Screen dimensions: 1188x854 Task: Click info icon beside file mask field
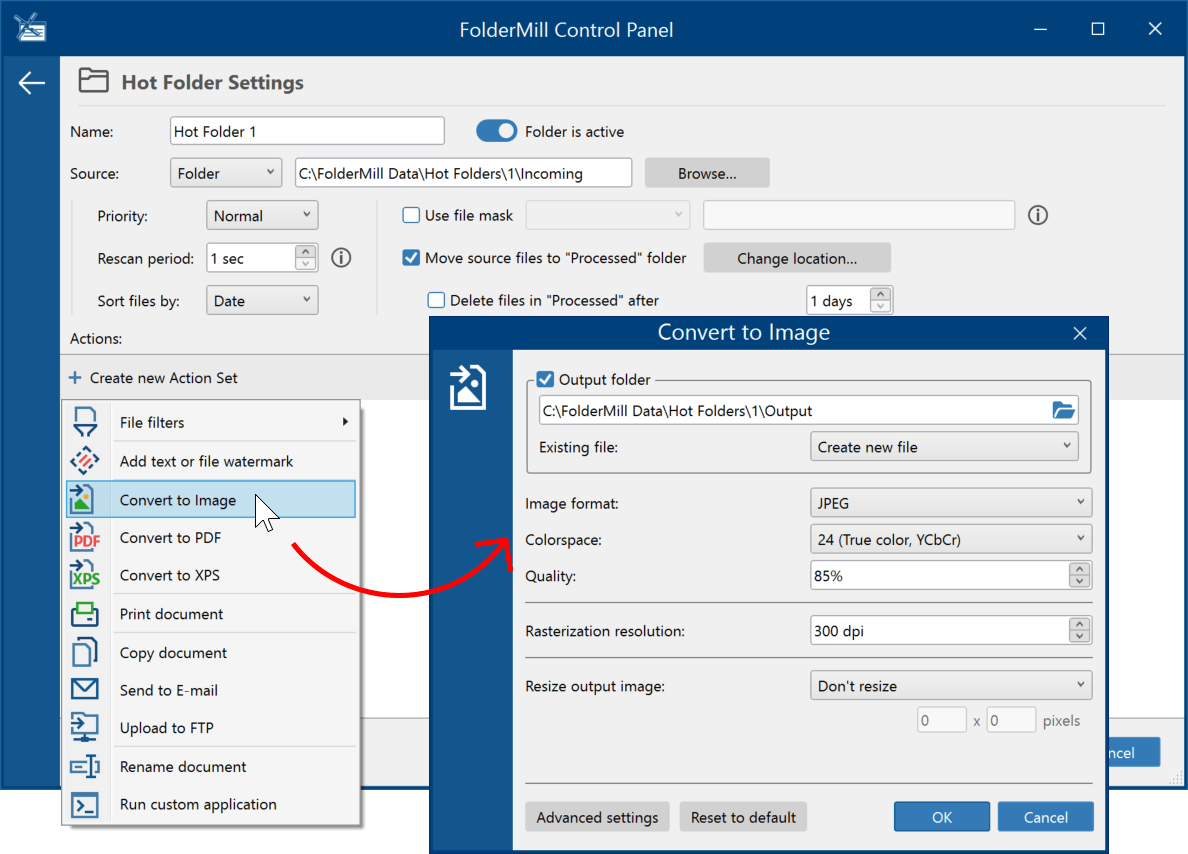[1037, 215]
